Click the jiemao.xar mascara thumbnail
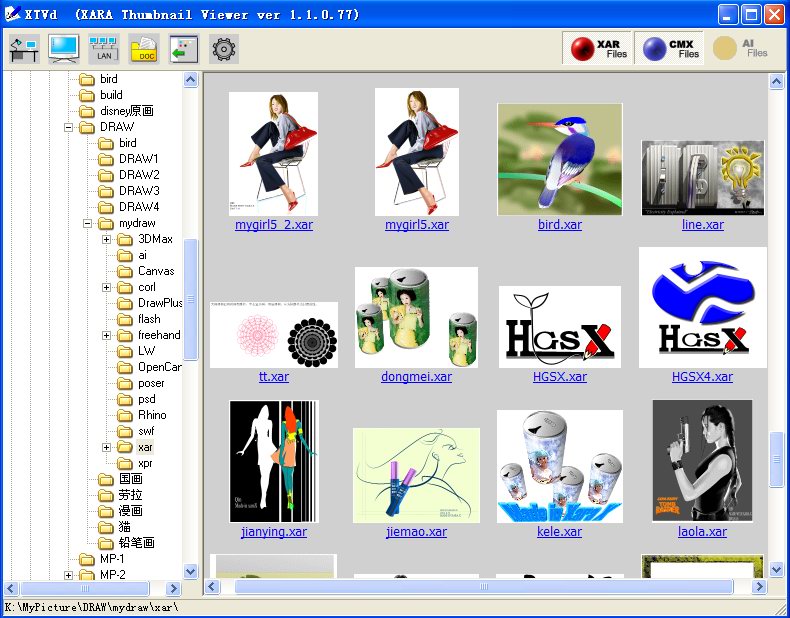This screenshot has width=790, height=618. [x=416, y=475]
